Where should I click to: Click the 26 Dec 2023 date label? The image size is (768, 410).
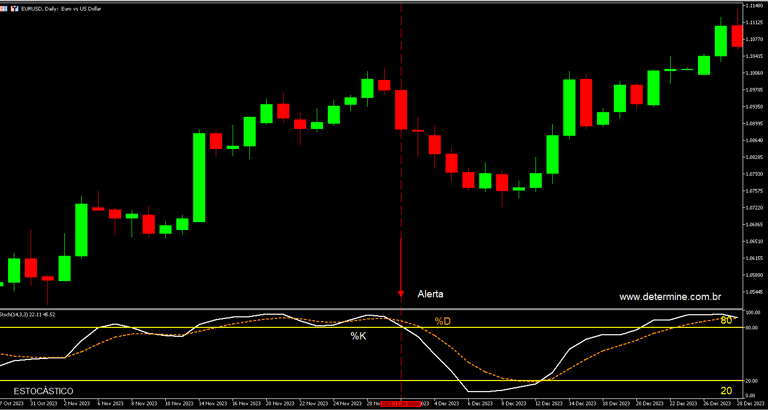pyautogui.click(x=715, y=404)
